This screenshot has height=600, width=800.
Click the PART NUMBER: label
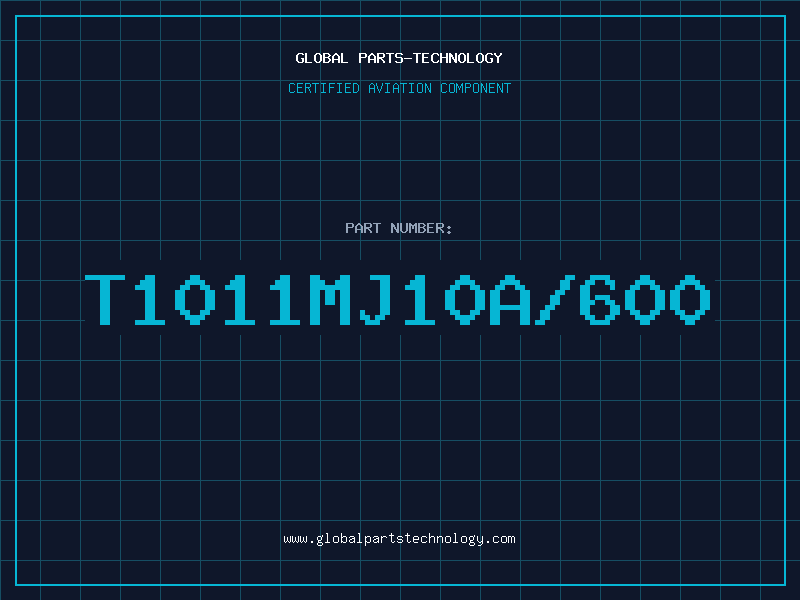click(399, 228)
